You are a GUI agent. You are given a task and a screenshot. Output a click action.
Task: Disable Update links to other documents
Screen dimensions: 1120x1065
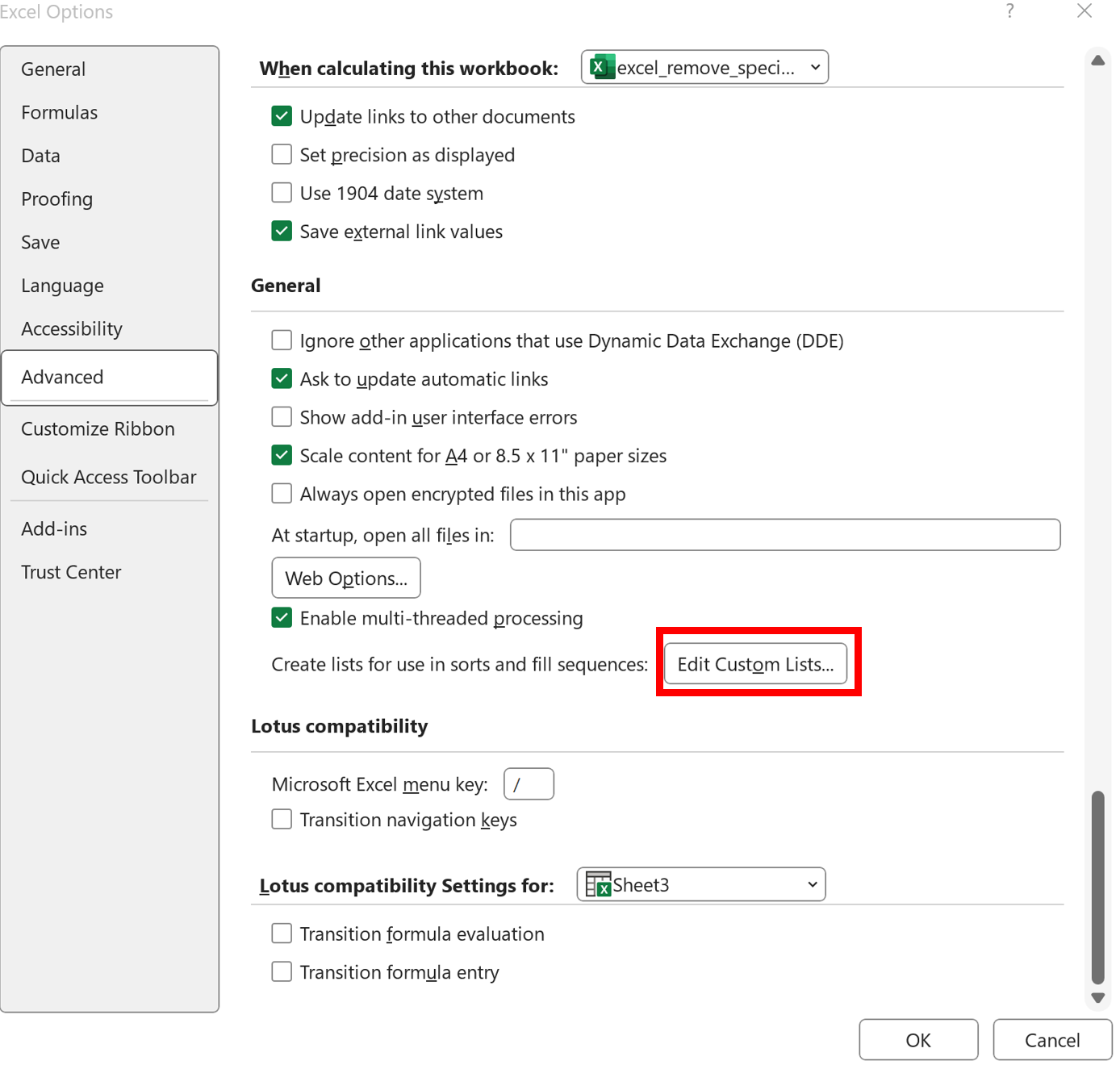point(281,115)
